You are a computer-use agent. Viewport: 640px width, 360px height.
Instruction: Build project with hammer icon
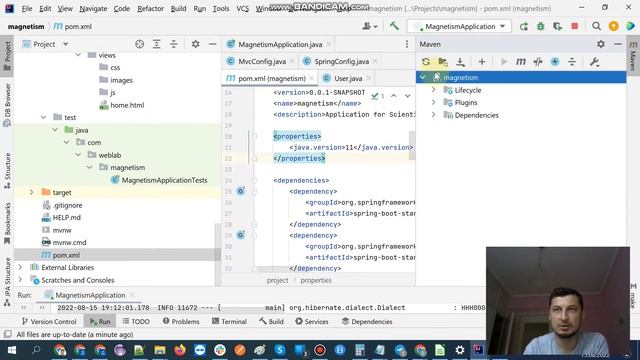(394, 26)
